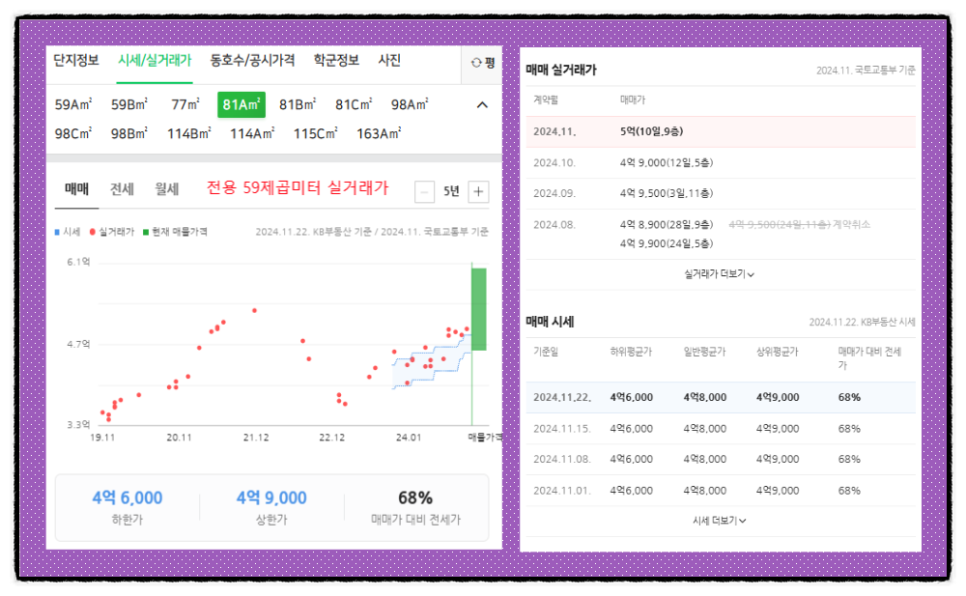
Task: Open the 사진 tab
Action: [x=389, y=60]
